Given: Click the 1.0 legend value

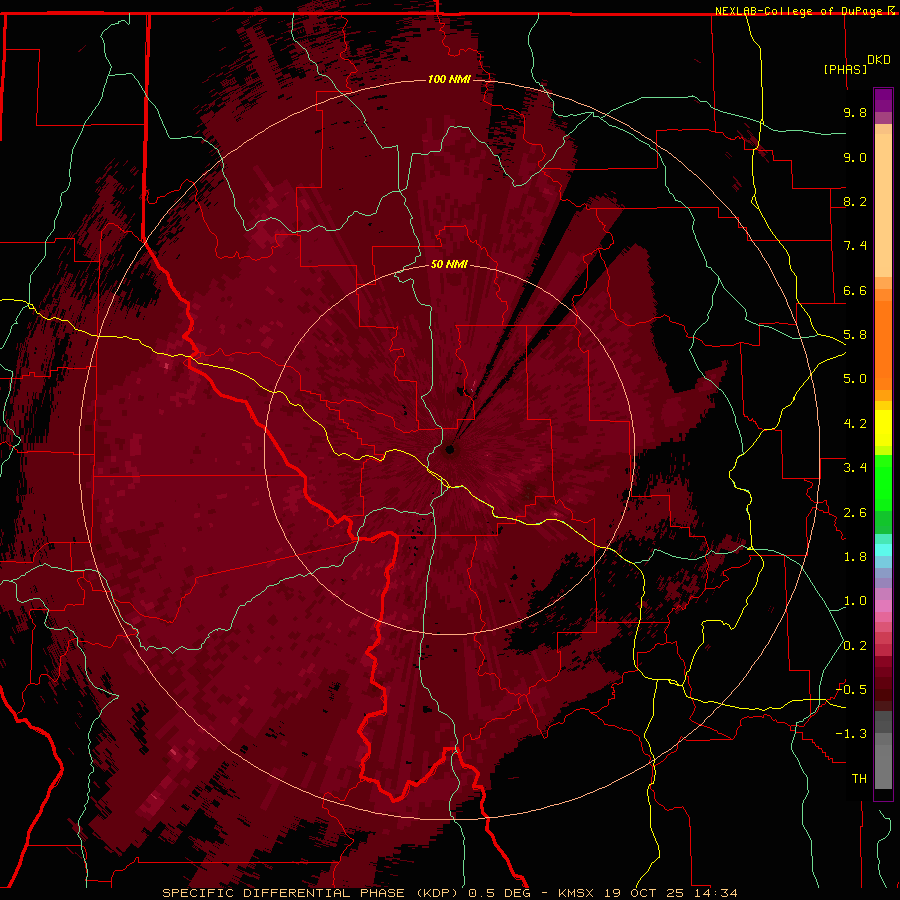Looking at the screenshot, I should tap(855, 601).
